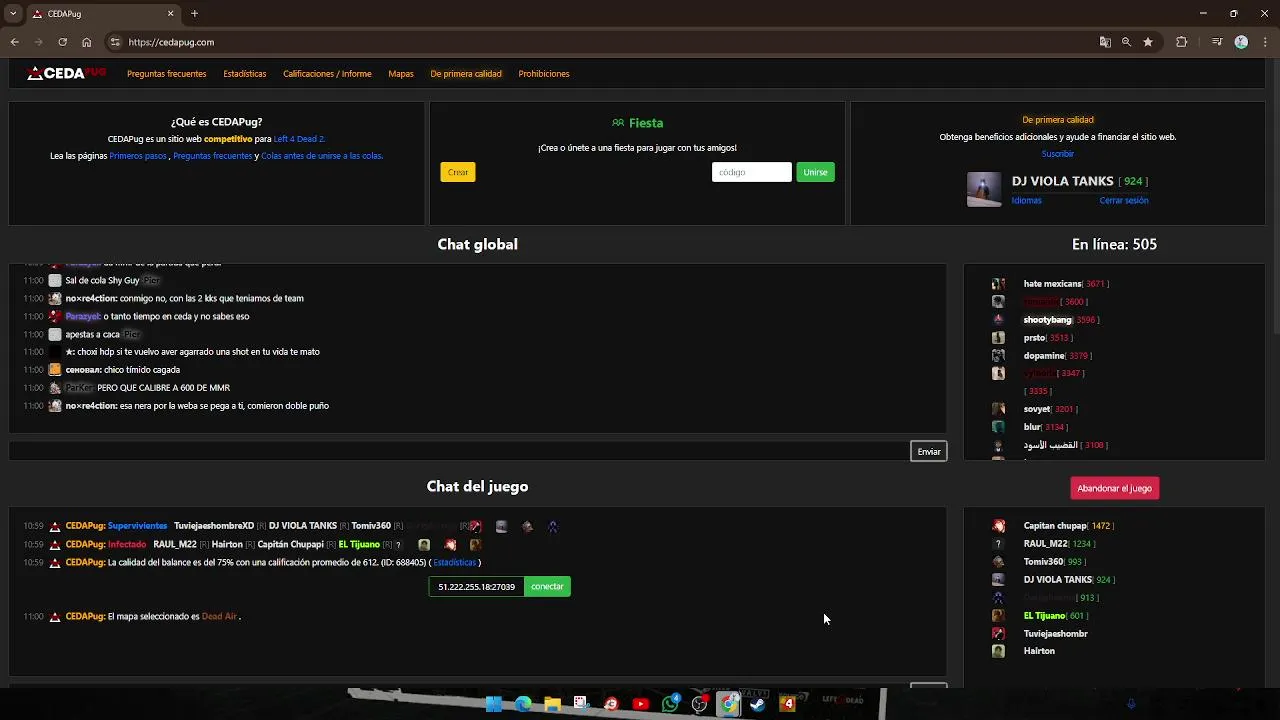Click dopamine avatar in online list
This screenshot has width=1280, height=720.
pyautogui.click(x=998, y=356)
